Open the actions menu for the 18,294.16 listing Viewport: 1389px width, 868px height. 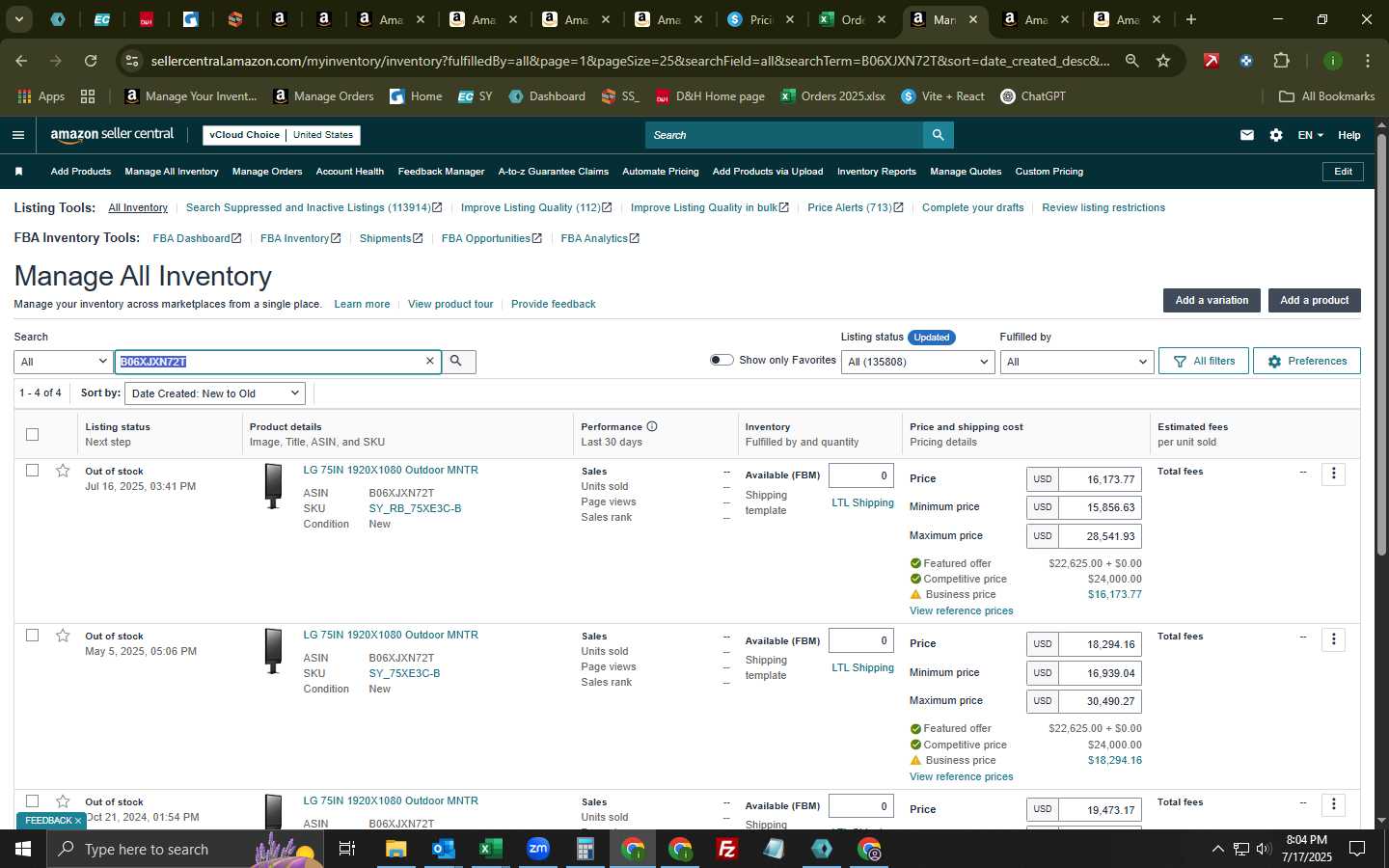(1333, 639)
